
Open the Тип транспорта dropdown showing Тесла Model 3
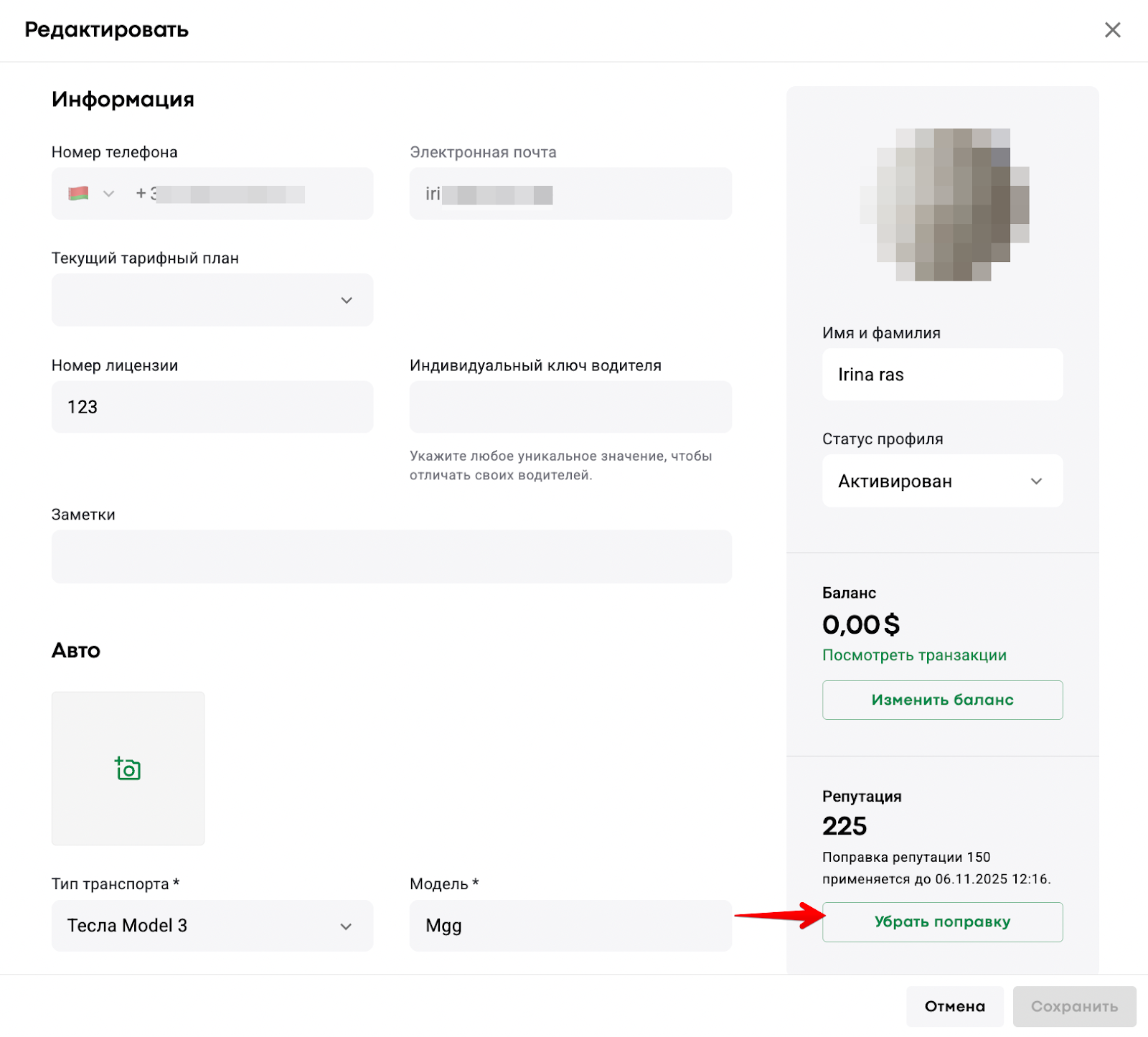coord(212,926)
